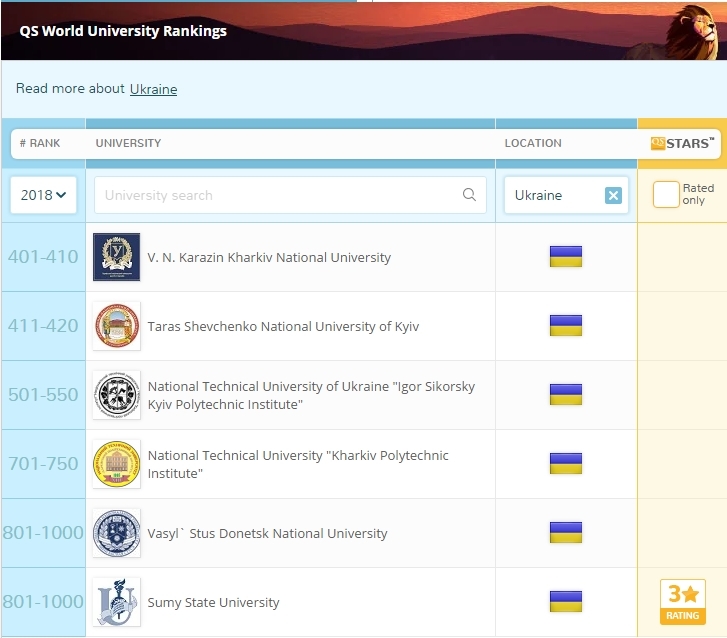Viewport: 727px width, 638px height.
Task: Click the Sumy State University logo
Action: (116, 602)
